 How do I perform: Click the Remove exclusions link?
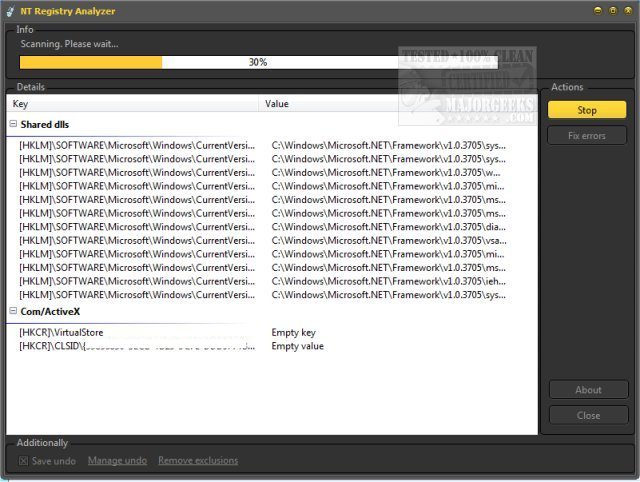[198, 460]
